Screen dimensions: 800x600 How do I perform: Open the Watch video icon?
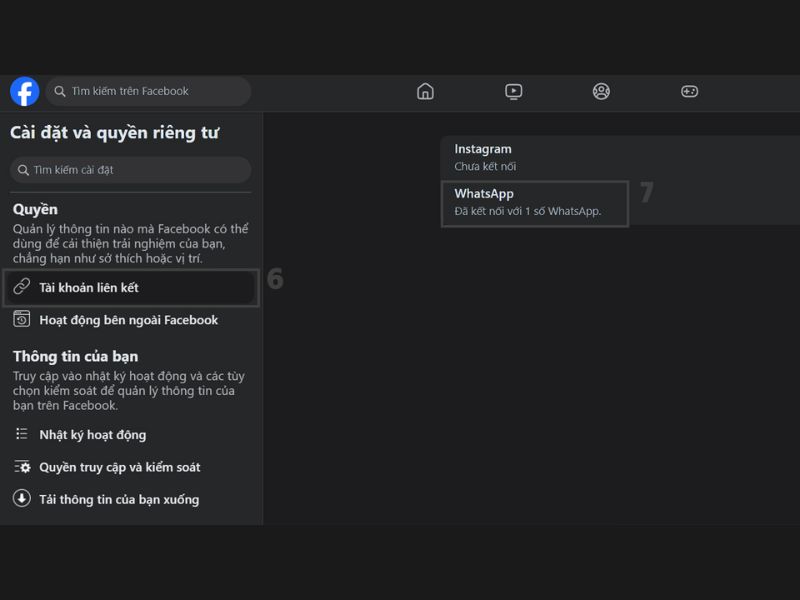[513, 91]
